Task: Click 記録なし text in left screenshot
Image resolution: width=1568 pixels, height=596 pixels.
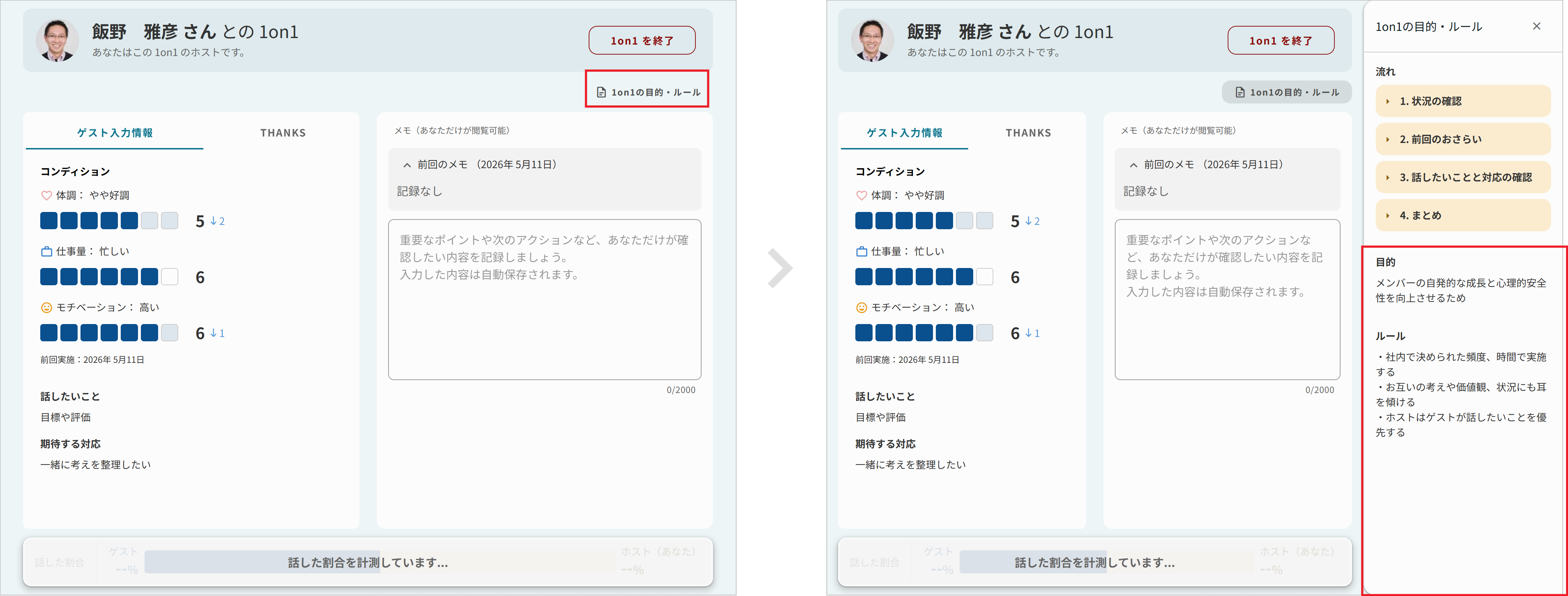Action: pyautogui.click(x=419, y=191)
